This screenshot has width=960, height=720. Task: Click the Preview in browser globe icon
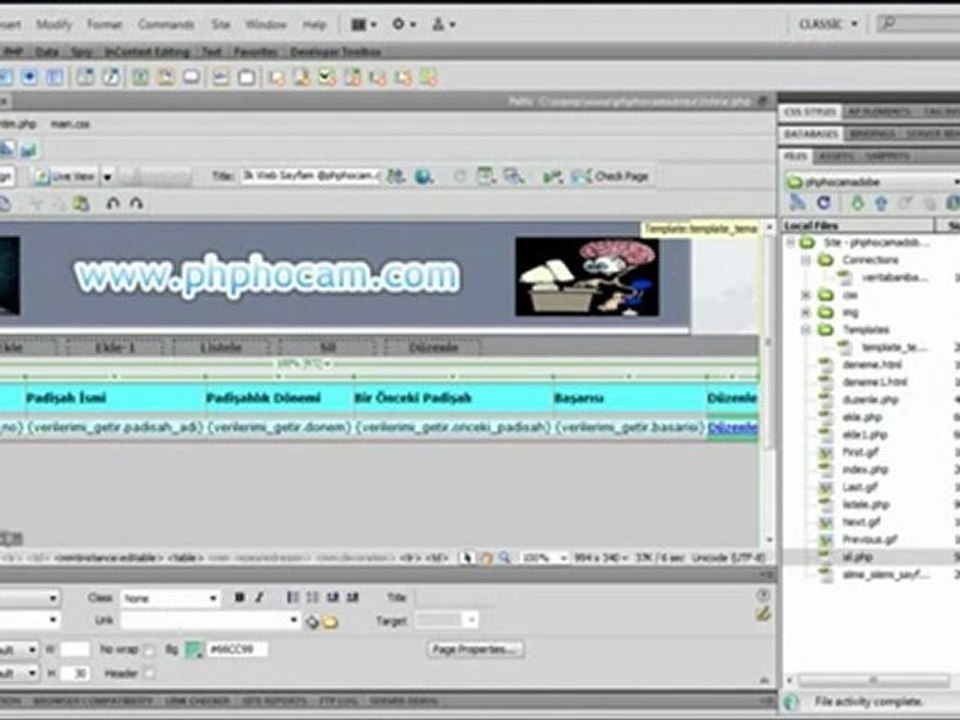[424, 176]
